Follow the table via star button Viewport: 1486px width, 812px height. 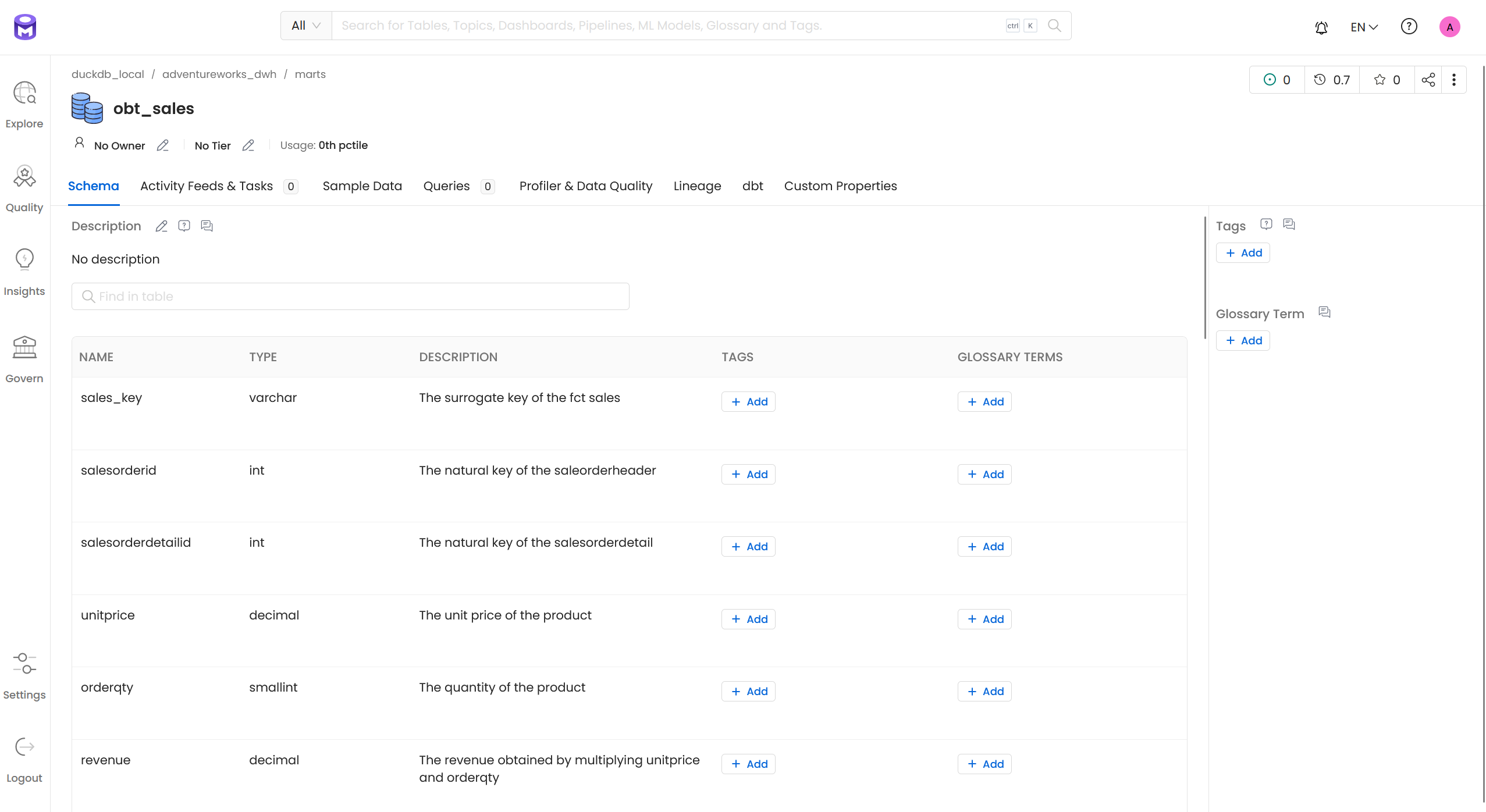[x=1387, y=80]
